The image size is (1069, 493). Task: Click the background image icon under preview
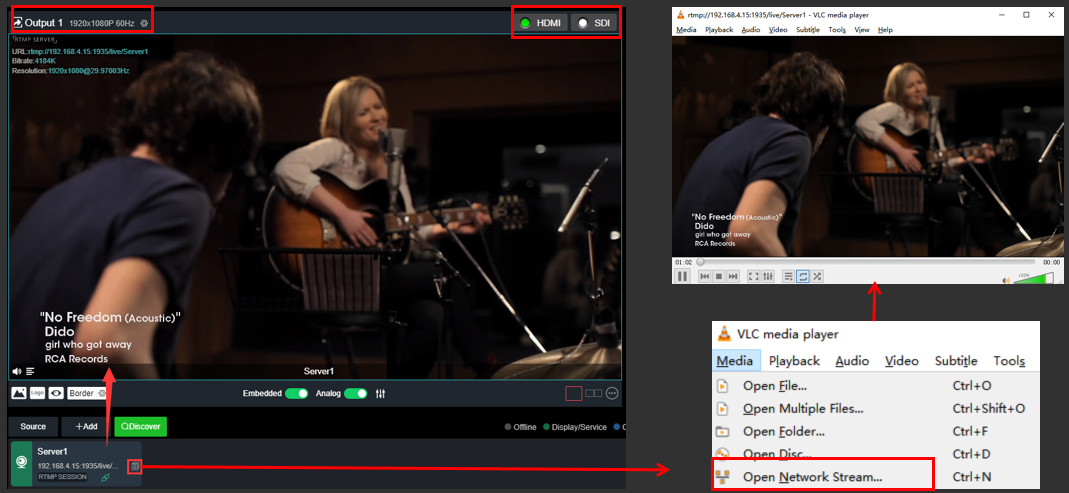[19, 393]
